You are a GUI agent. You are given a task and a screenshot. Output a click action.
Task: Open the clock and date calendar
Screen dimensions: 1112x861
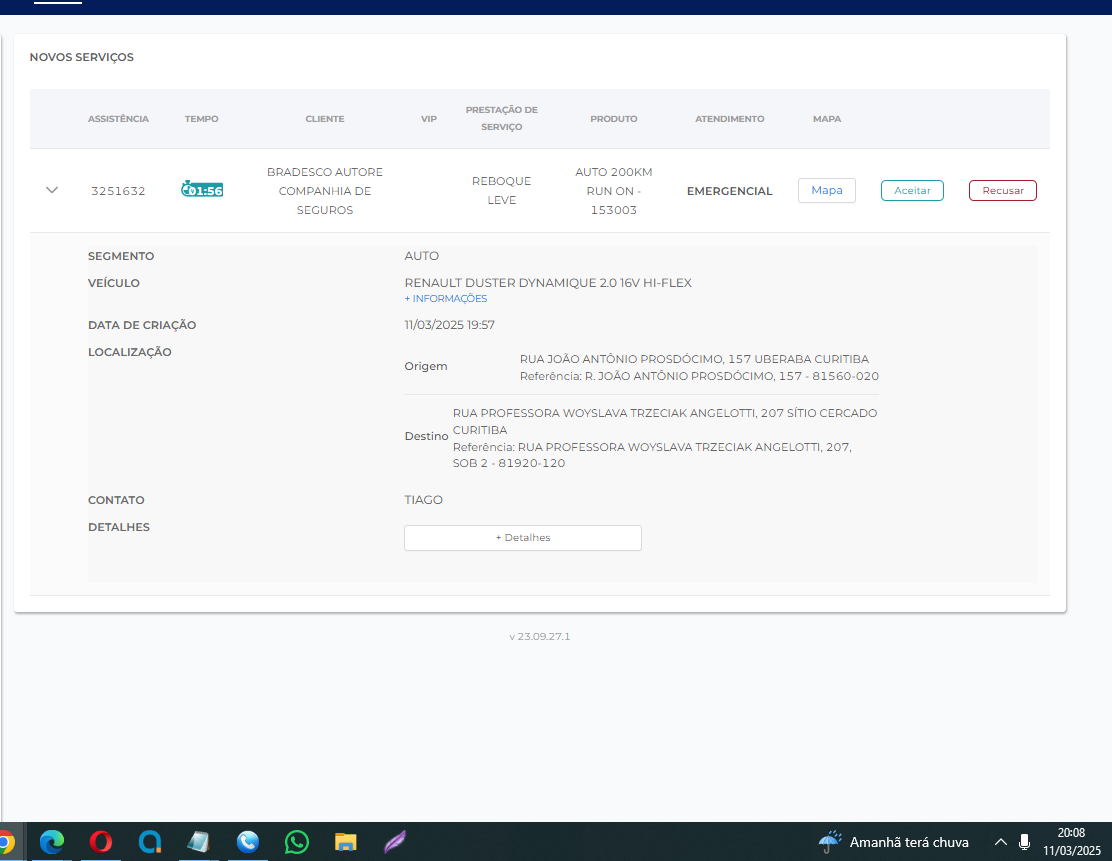1070,841
